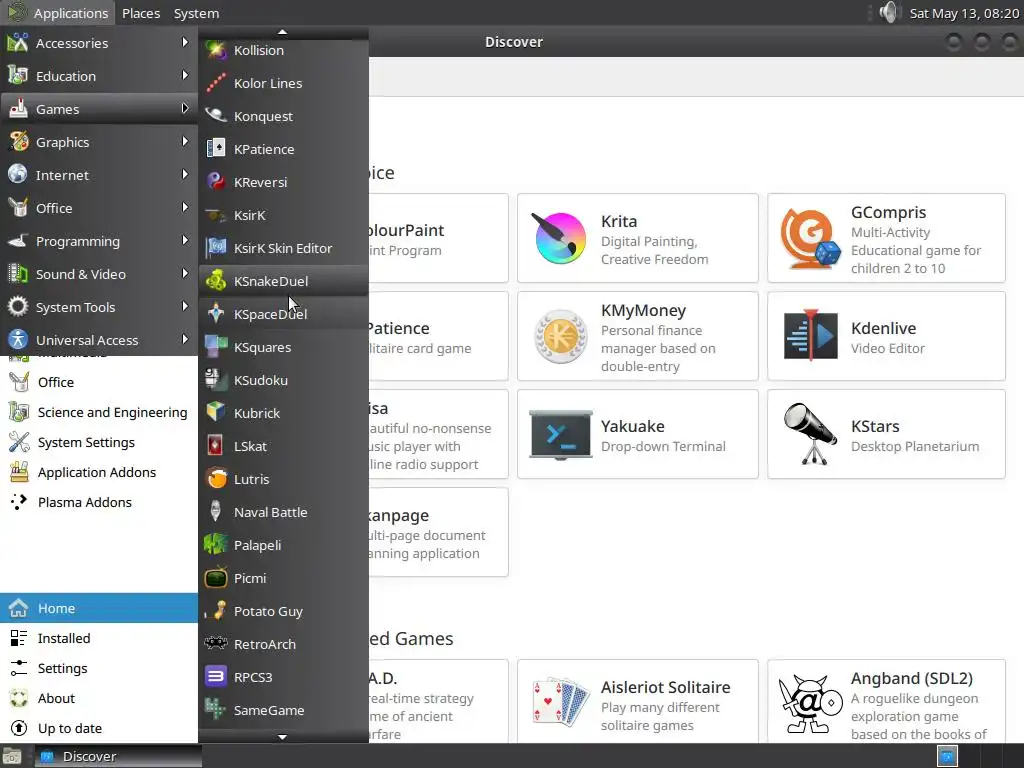1024x768 pixels.
Task: Open the Places menu
Action: (x=140, y=13)
